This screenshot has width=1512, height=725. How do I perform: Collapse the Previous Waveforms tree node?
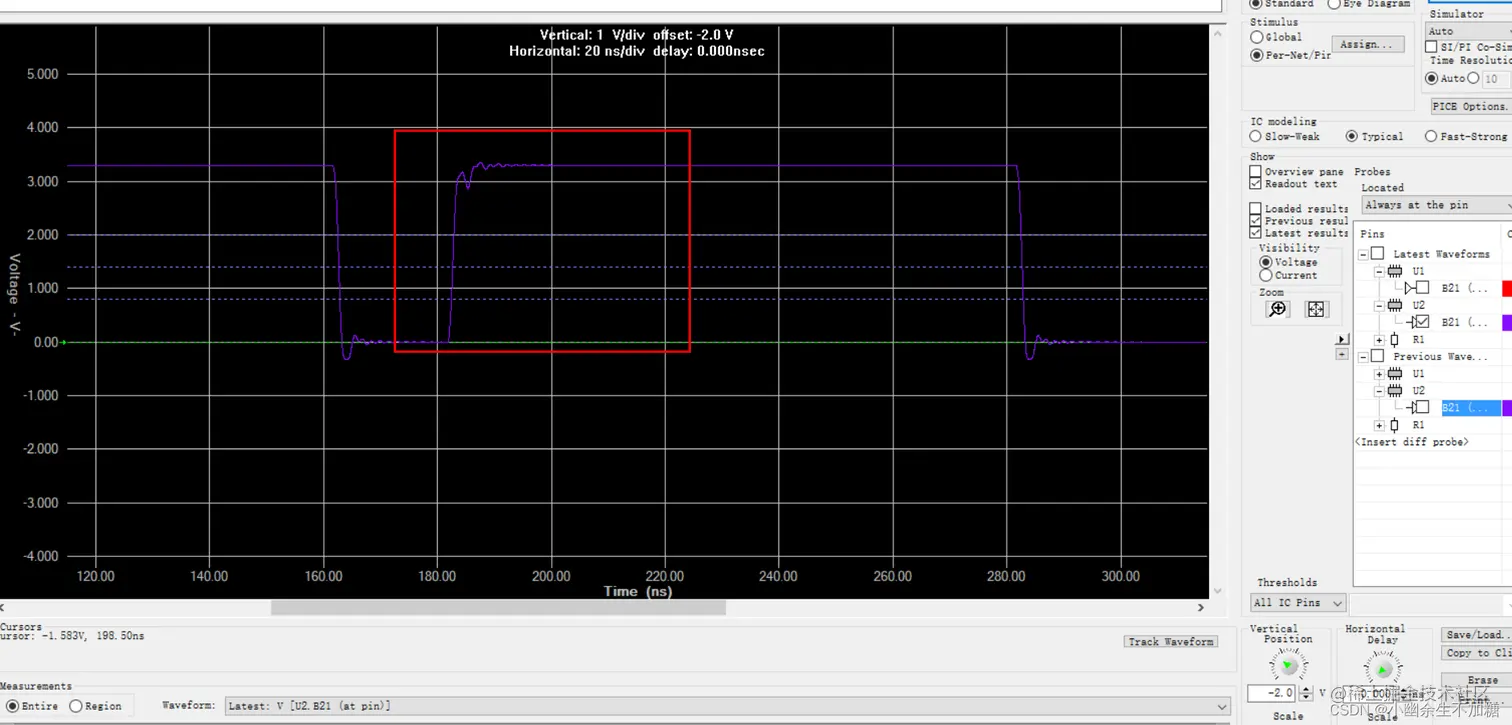[x=1363, y=357]
